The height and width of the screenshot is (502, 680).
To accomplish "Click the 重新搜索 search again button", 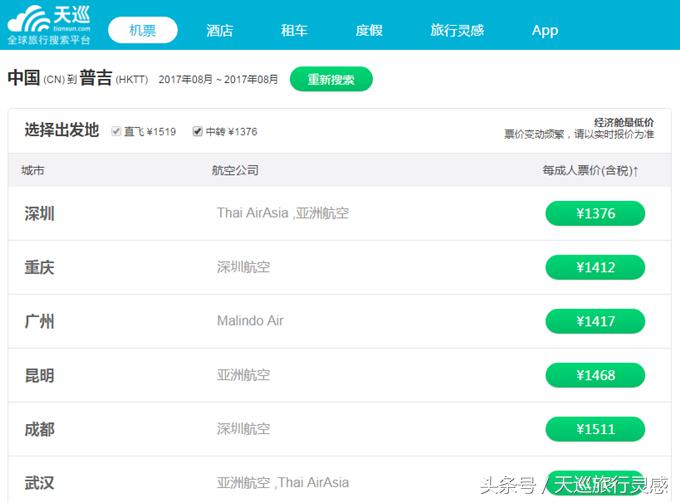I will [331, 79].
